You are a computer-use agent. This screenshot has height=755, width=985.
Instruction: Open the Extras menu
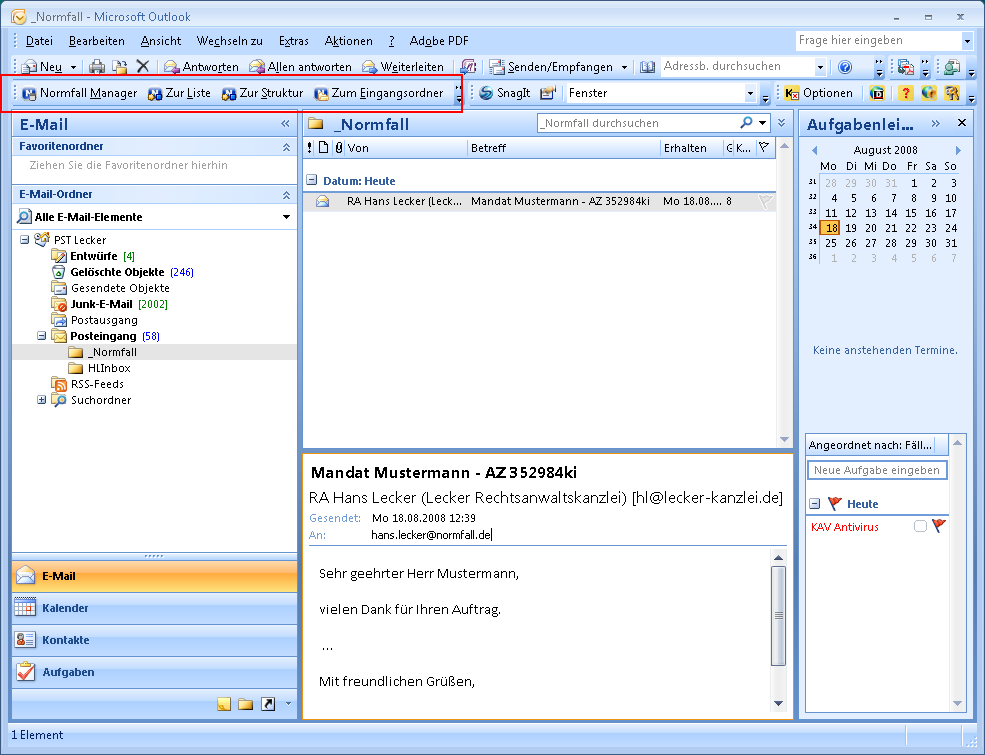293,41
